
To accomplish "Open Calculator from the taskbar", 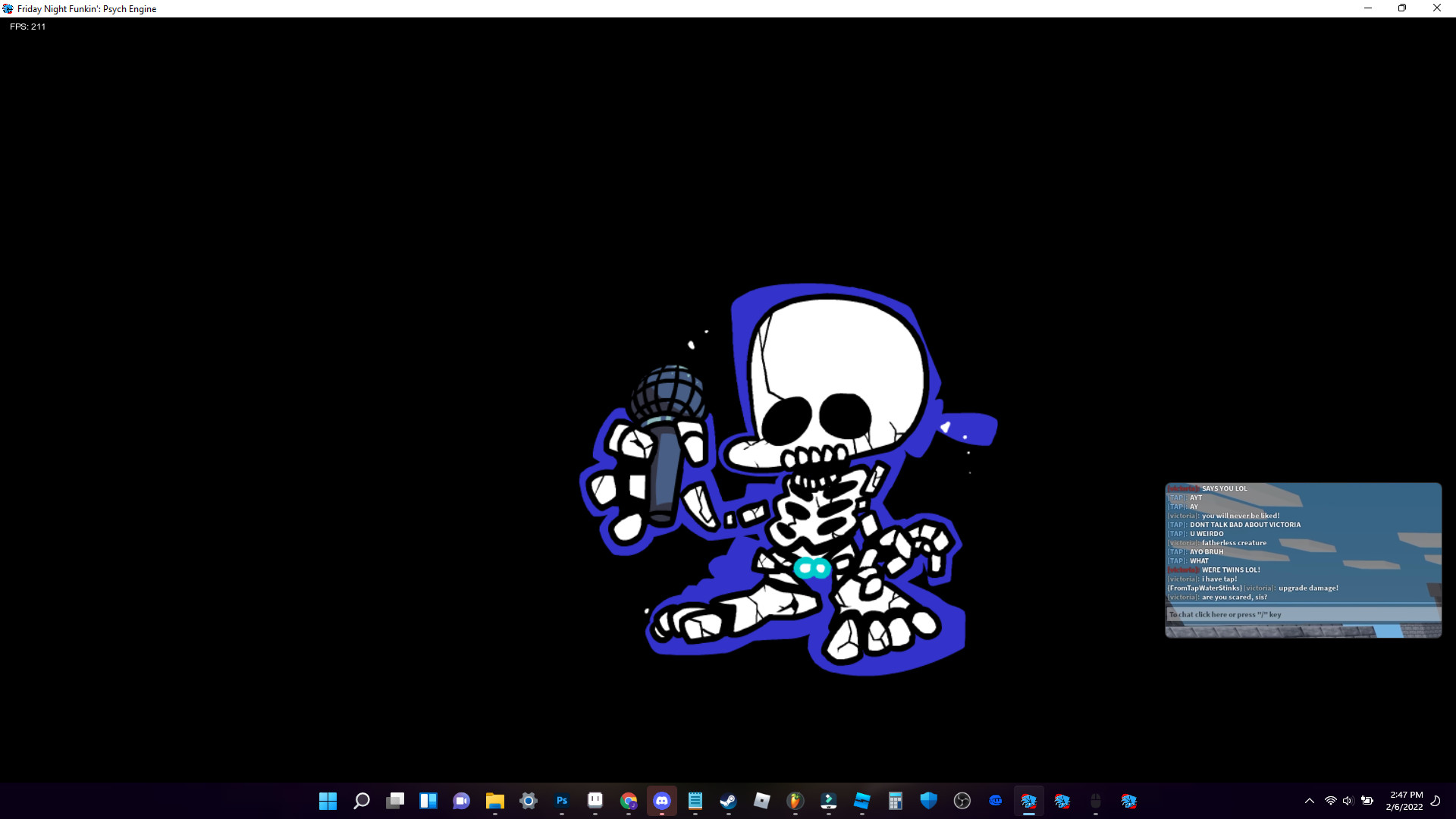I will coord(896,800).
